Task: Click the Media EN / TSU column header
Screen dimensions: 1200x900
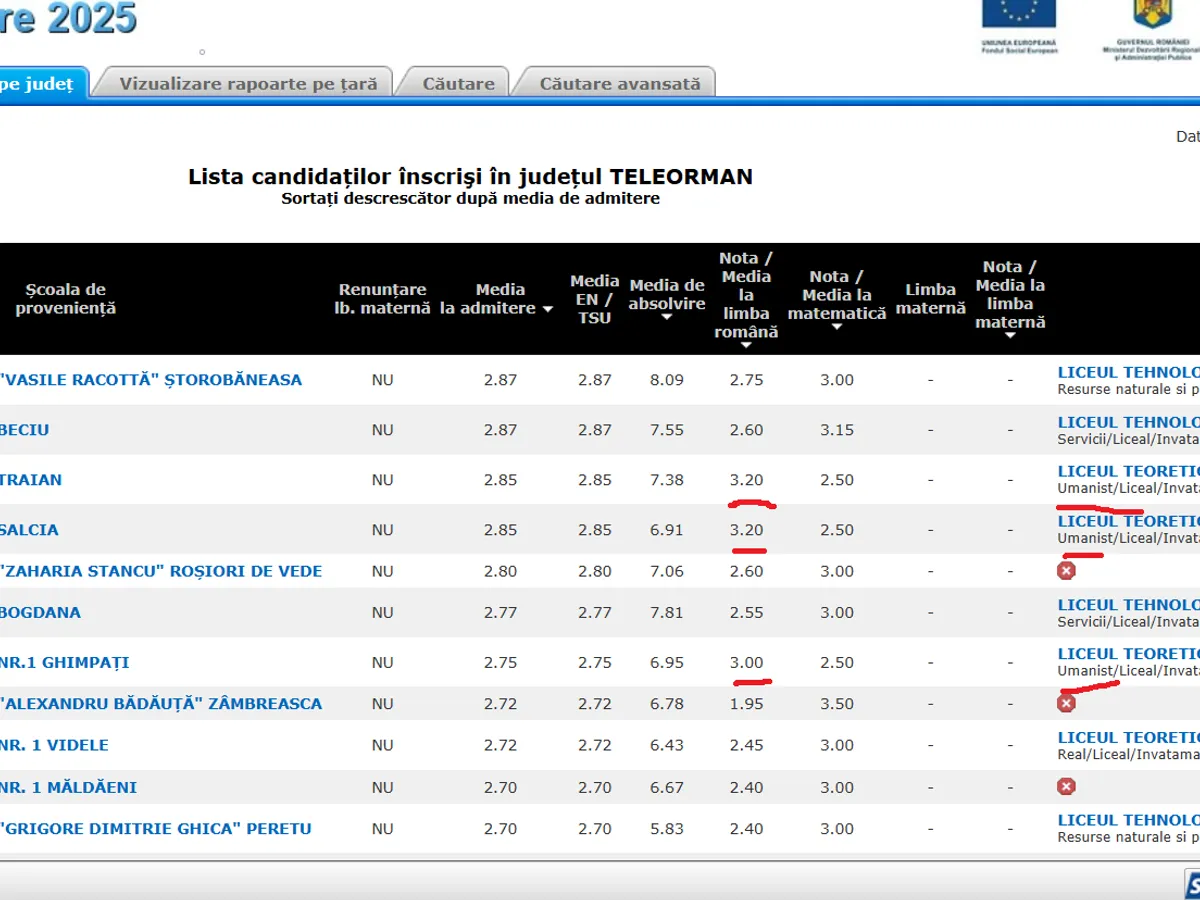Action: (595, 299)
